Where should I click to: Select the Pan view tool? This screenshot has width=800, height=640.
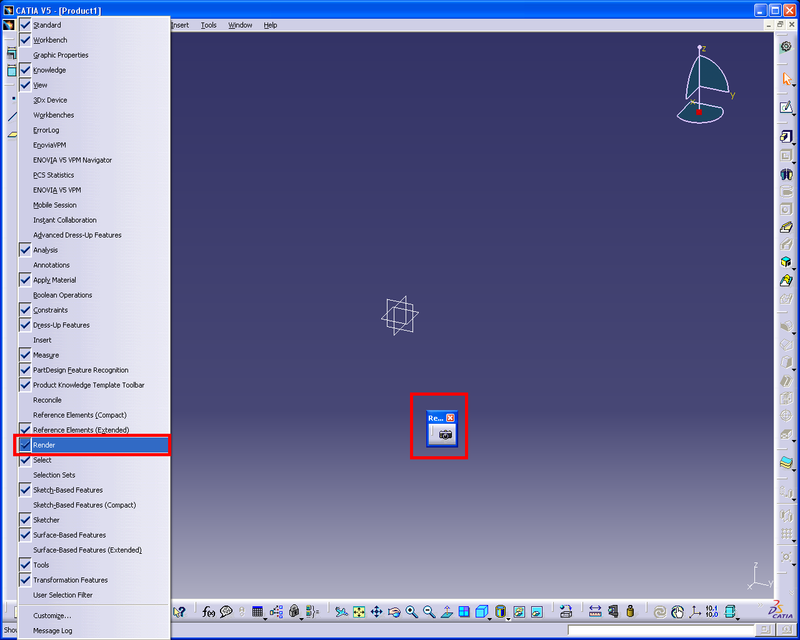377,611
